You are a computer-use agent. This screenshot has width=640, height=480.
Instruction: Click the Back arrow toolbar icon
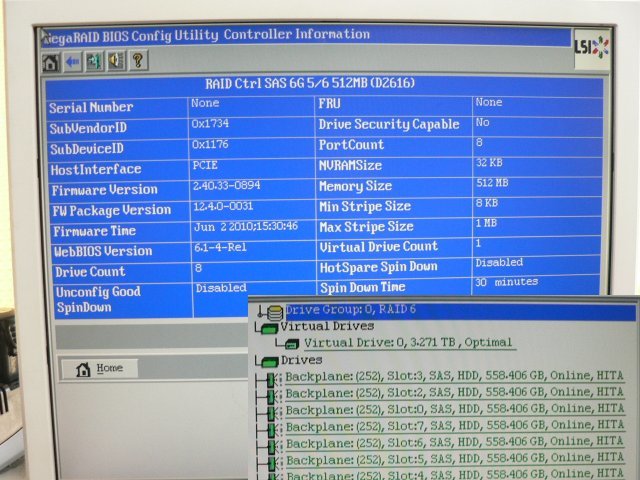click(x=73, y=62)
